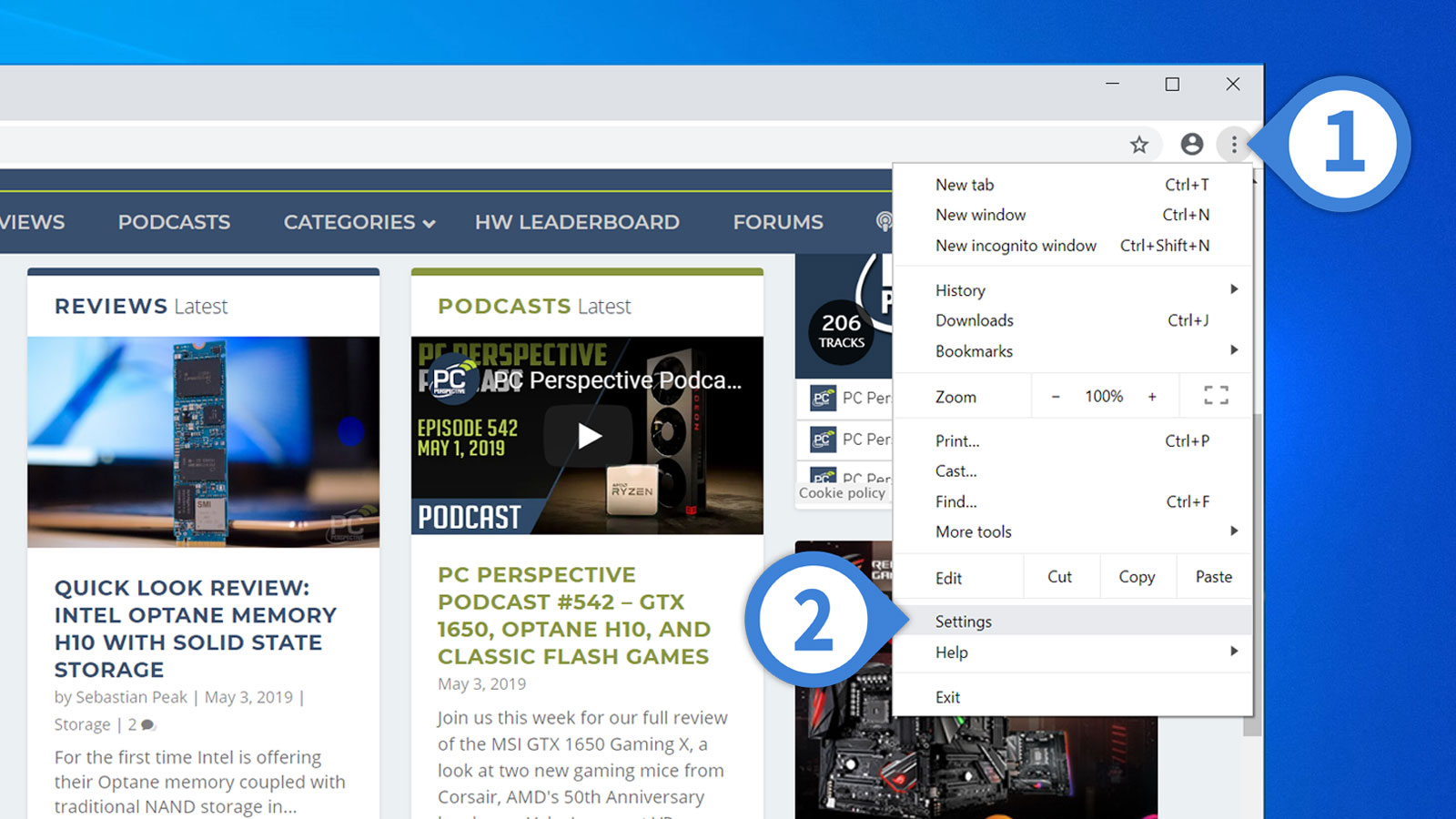Open the Storage category link
The width and height of the screenshot is (1456, 819).
pos(82,724)
